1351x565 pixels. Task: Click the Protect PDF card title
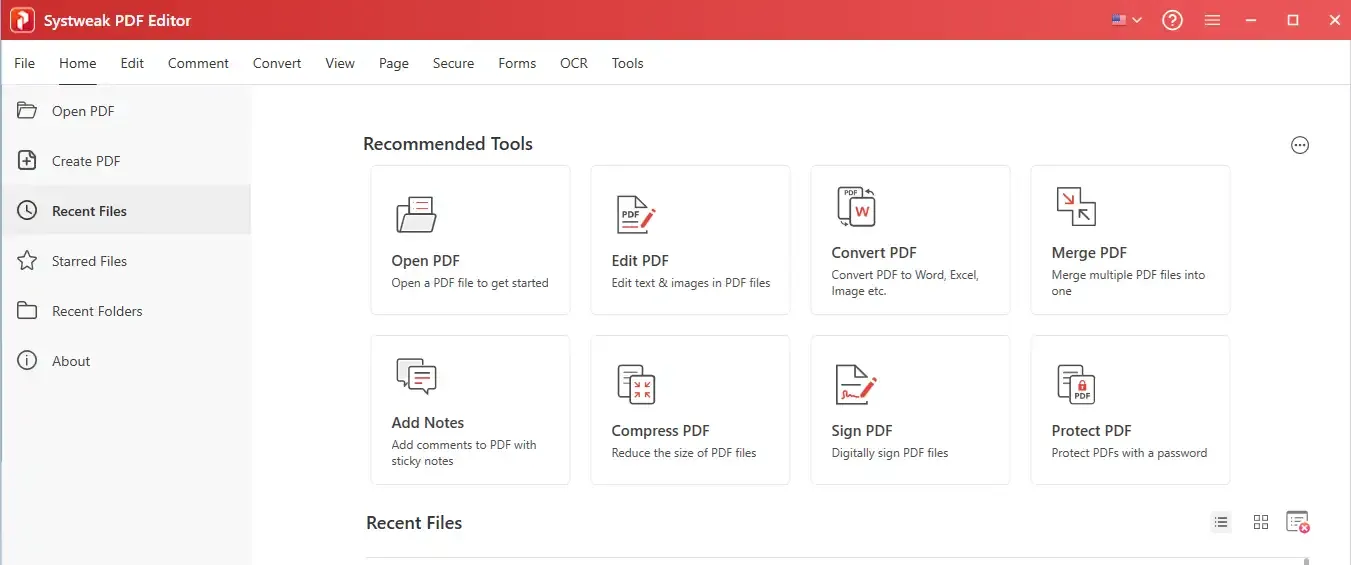[1091, 431]
